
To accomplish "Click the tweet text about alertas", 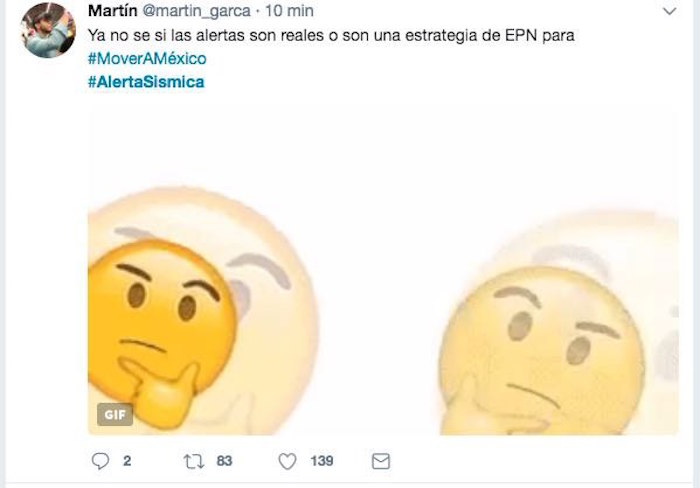I will tap(331, 35).
